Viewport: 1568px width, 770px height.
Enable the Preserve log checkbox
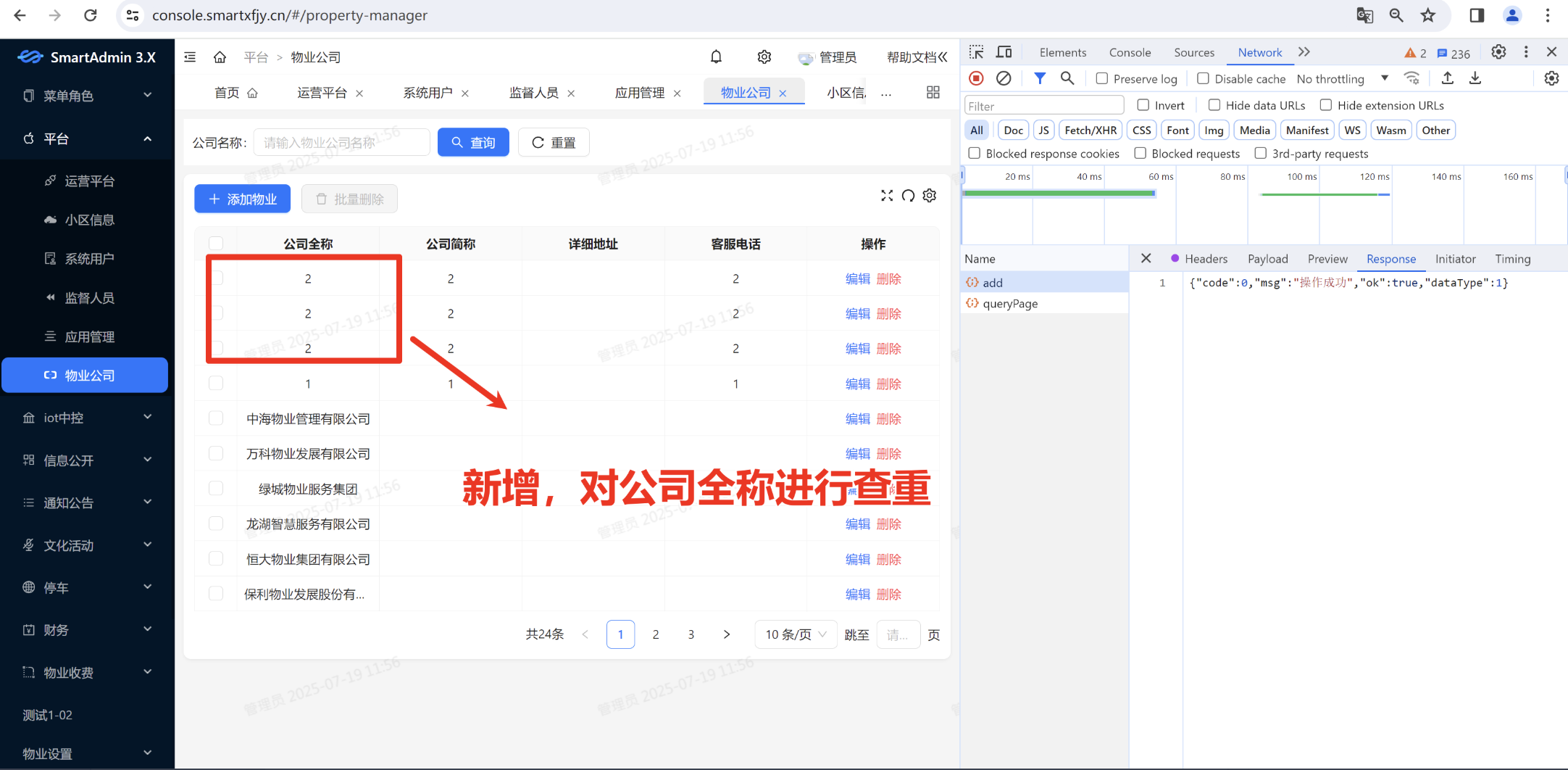1102,78
